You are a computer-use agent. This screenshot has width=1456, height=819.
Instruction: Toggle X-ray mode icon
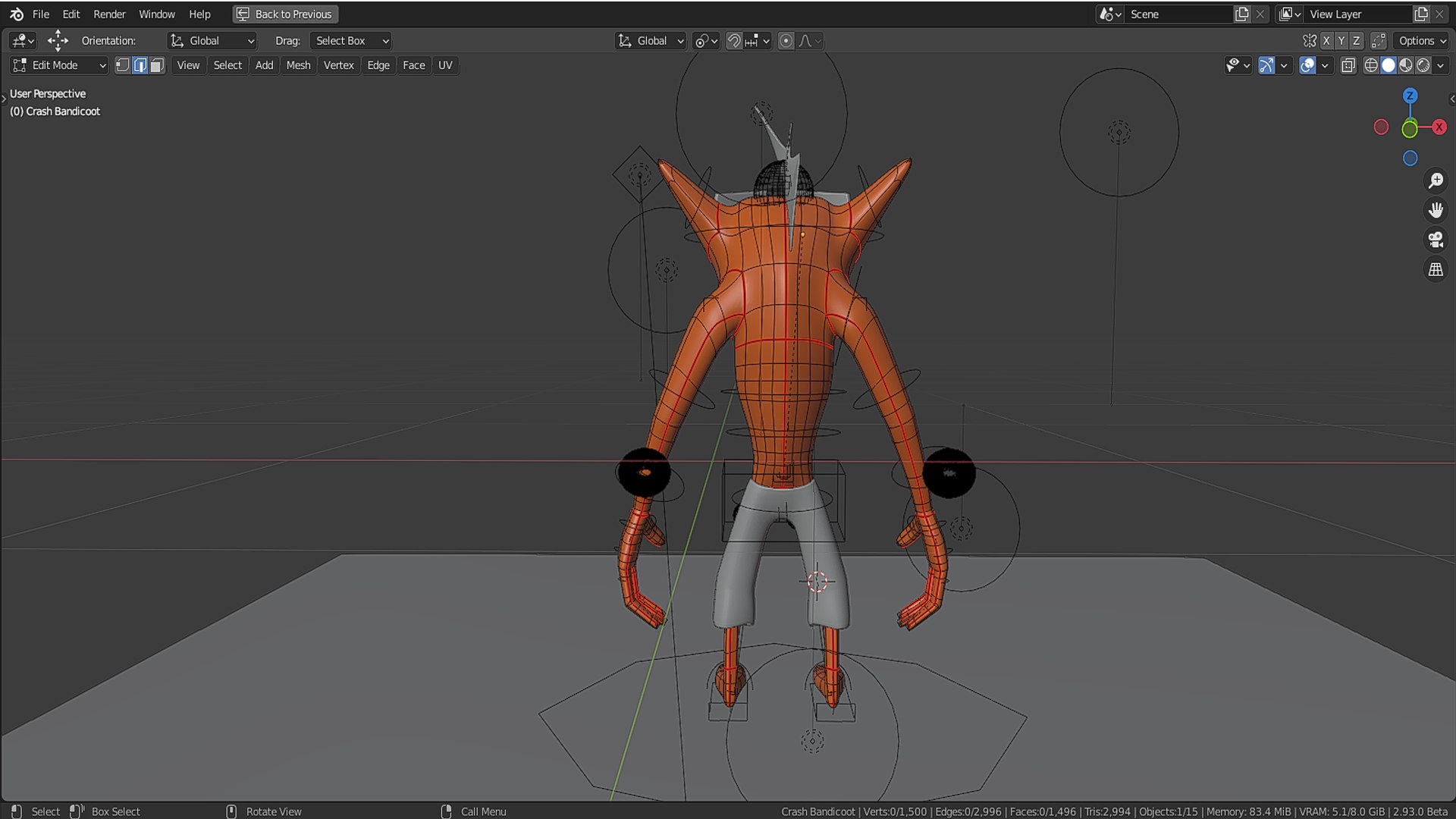pyautogui.click(x=1348, y=65)
